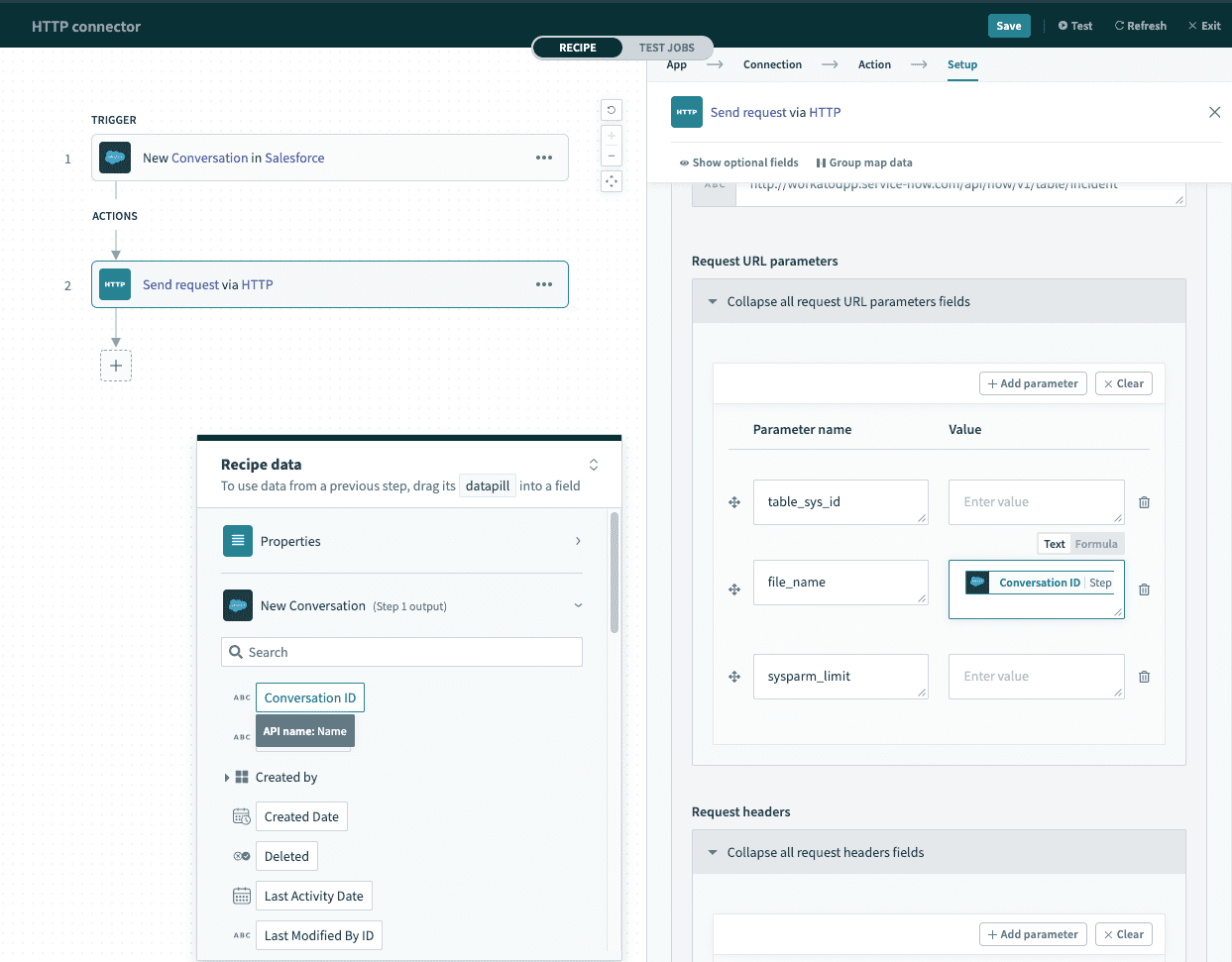1232x962 pixels.
Task: Click Add parameter for URL parameters
Action: [x=1033, y=383]
